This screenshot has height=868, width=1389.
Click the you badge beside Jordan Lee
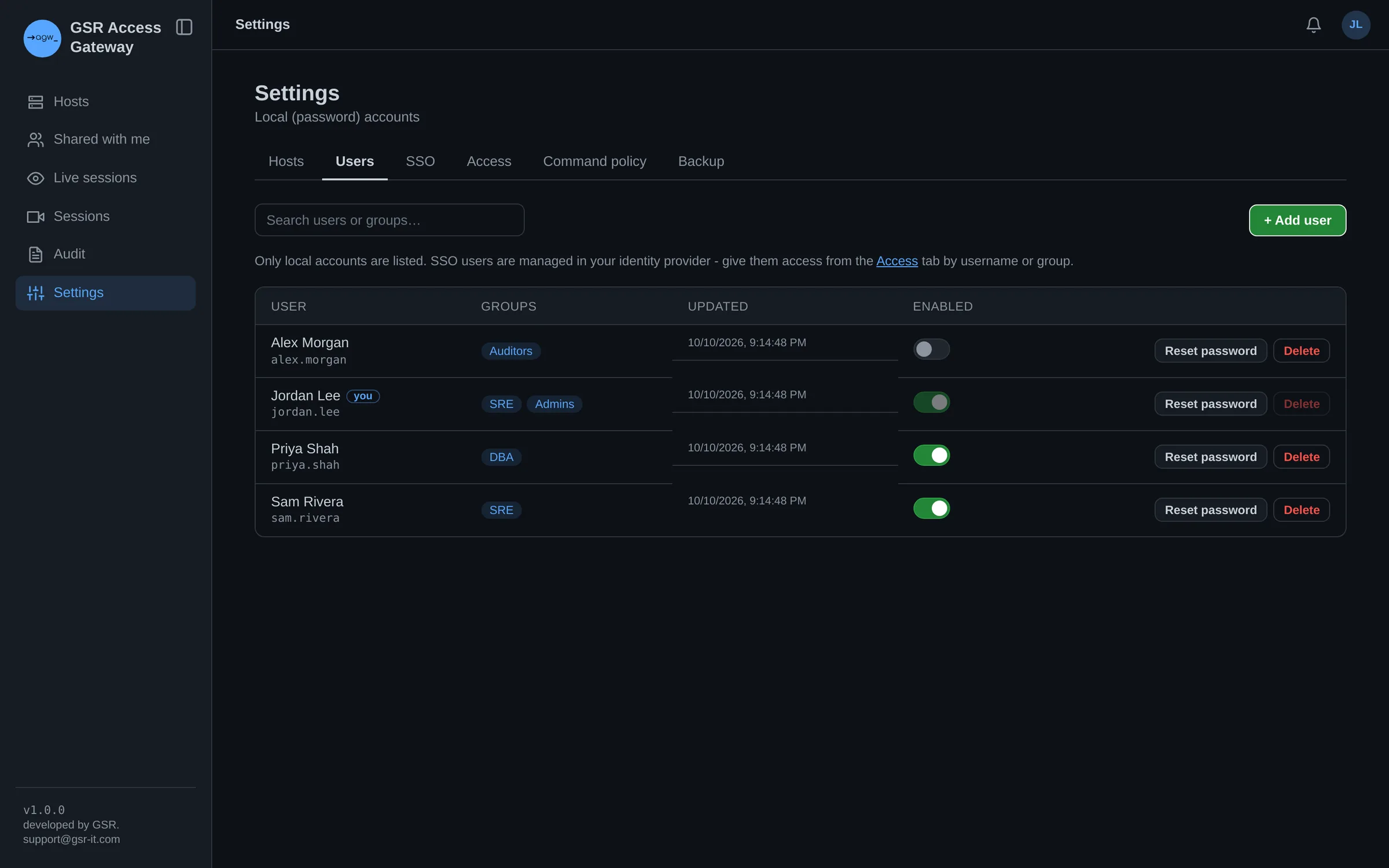point(363,396)
